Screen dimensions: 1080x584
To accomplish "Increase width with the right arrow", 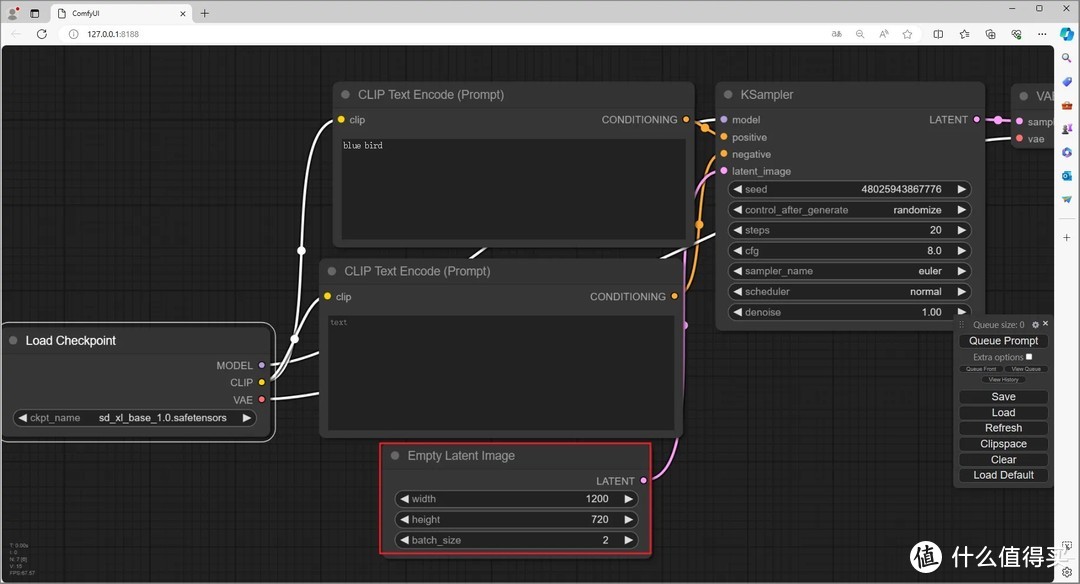I will (628, 499).
